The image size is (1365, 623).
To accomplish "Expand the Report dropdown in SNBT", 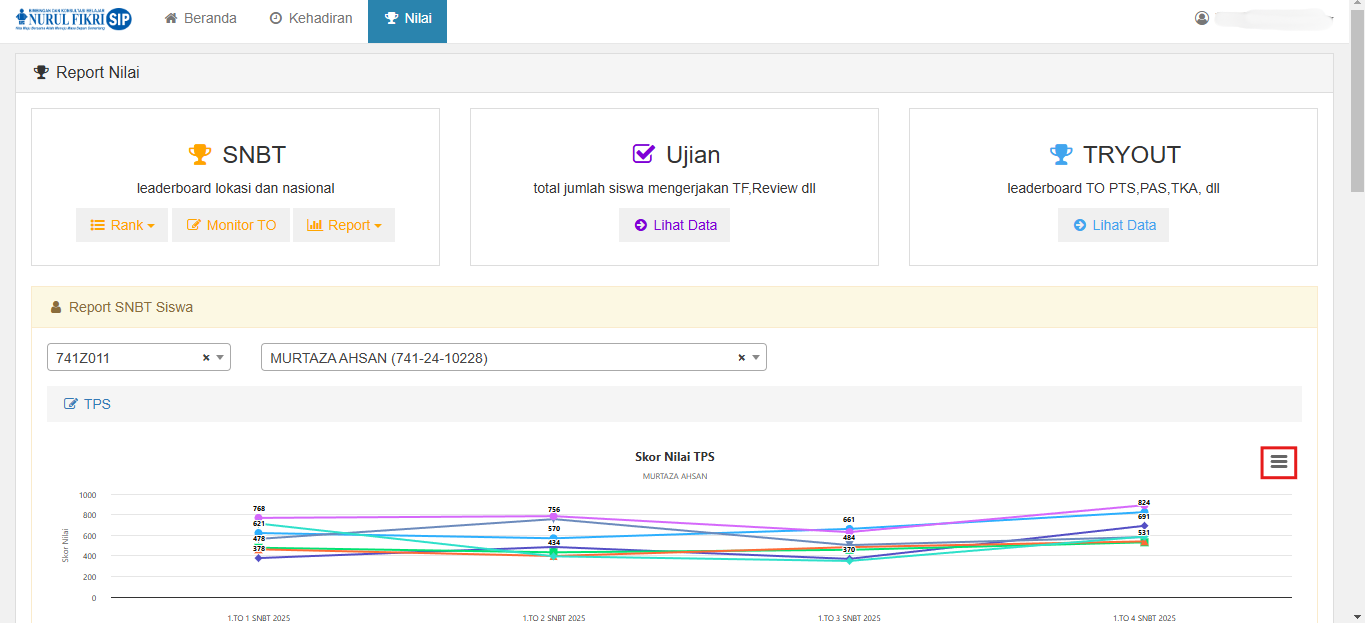I will click(343, 225).
